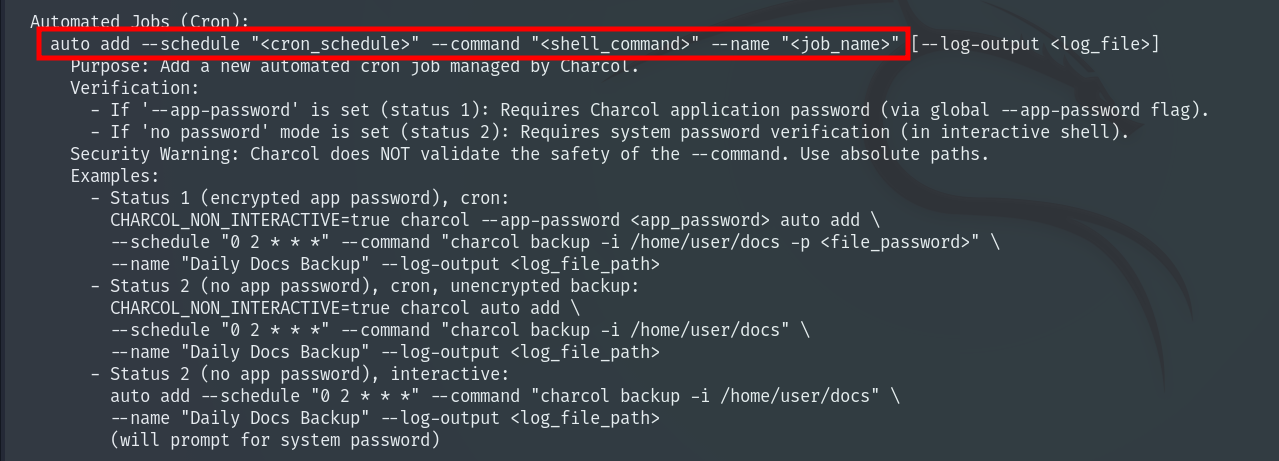Image resolution: width=1279 pixels, height=461 pixels.
Task: Click "CHARCOL_NON_INTERACTIVE=true charcol auto add" line
Action: point(344,308)
